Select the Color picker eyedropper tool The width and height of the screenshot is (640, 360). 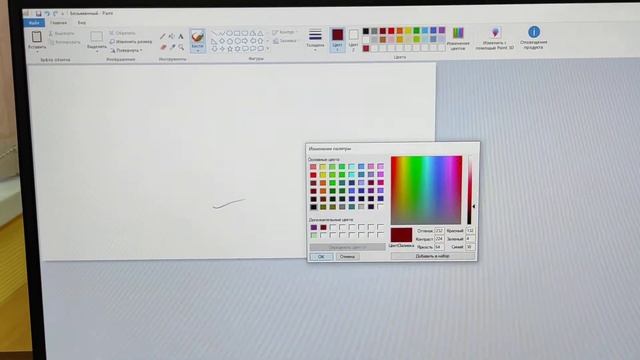pos(172,47)
